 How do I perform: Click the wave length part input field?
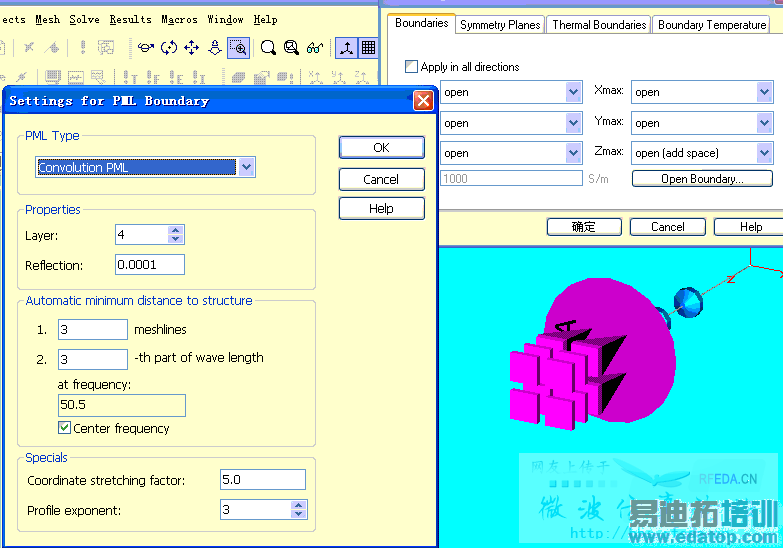[x=93, y=359]
